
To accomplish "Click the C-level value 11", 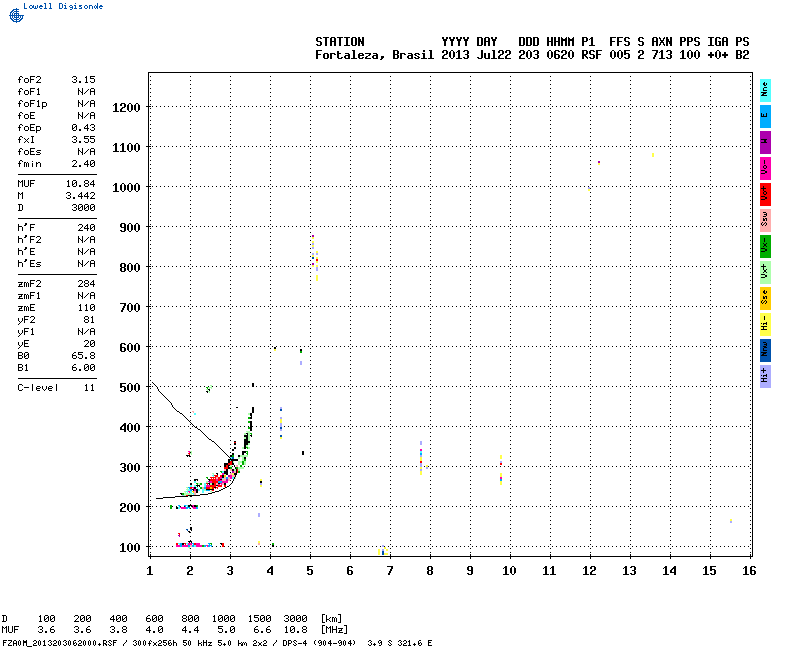I will [89, 388].
